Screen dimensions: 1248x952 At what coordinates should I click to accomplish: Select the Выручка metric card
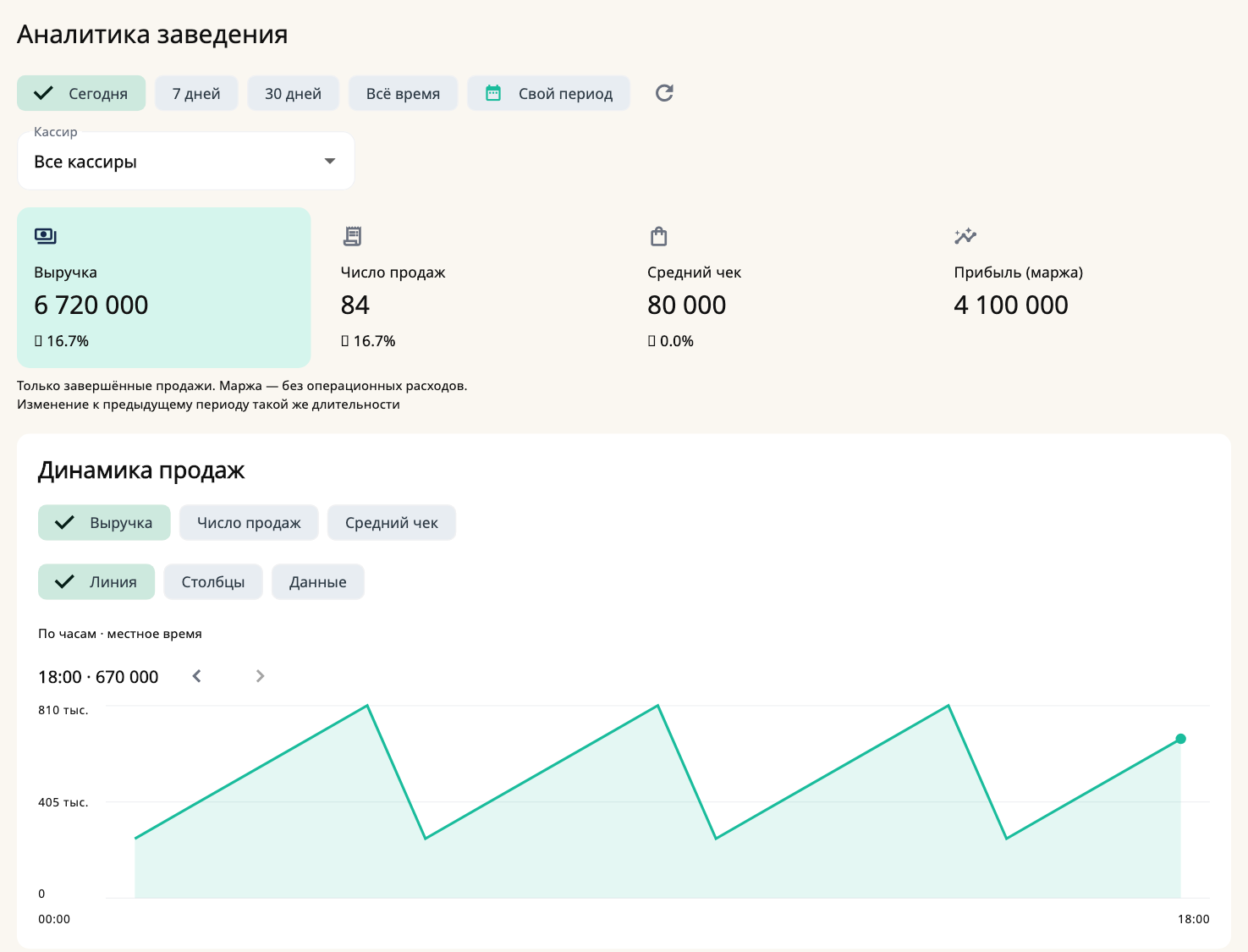(x=164, y=288)
